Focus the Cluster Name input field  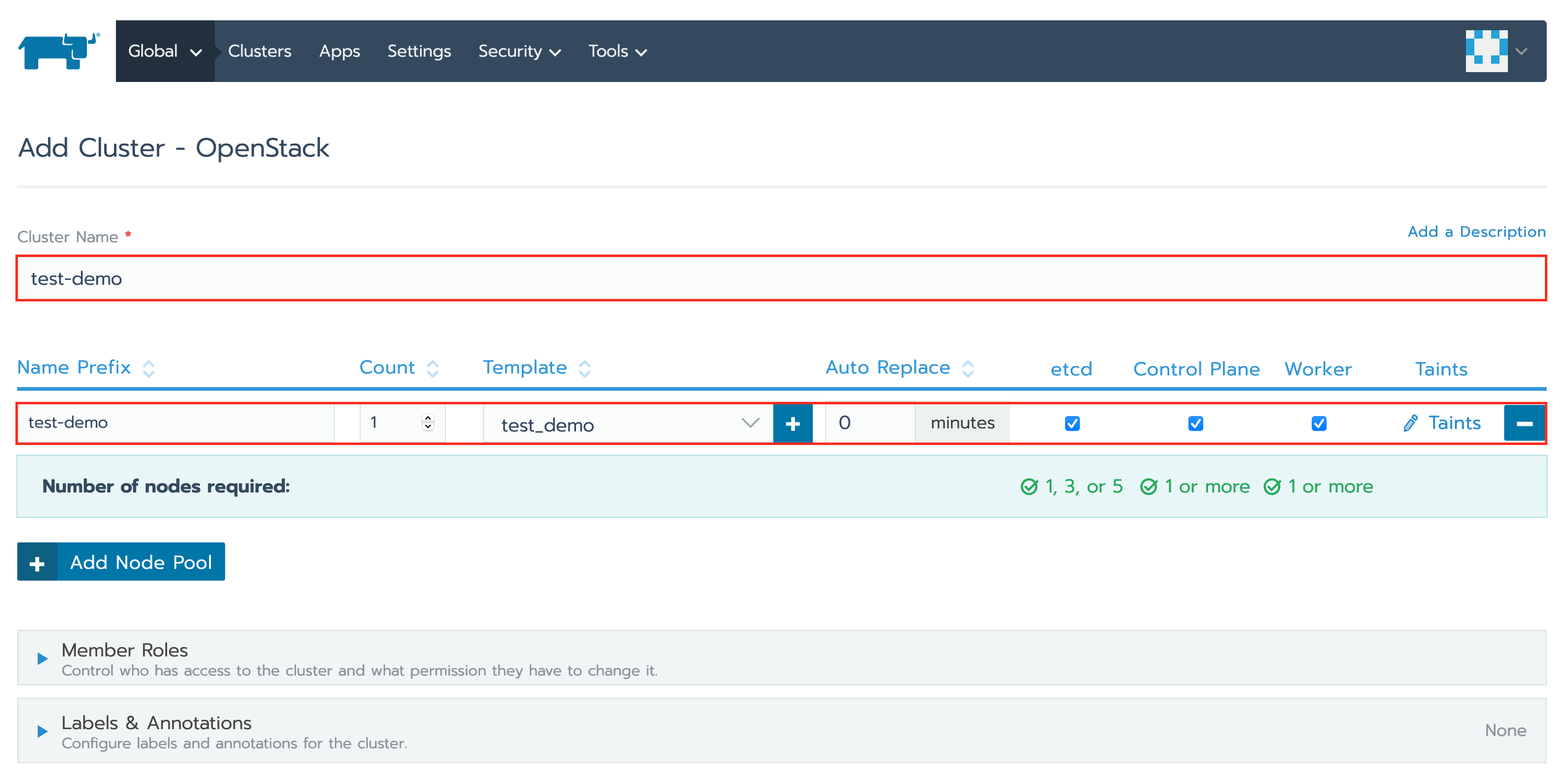click(x=781, y=279)
